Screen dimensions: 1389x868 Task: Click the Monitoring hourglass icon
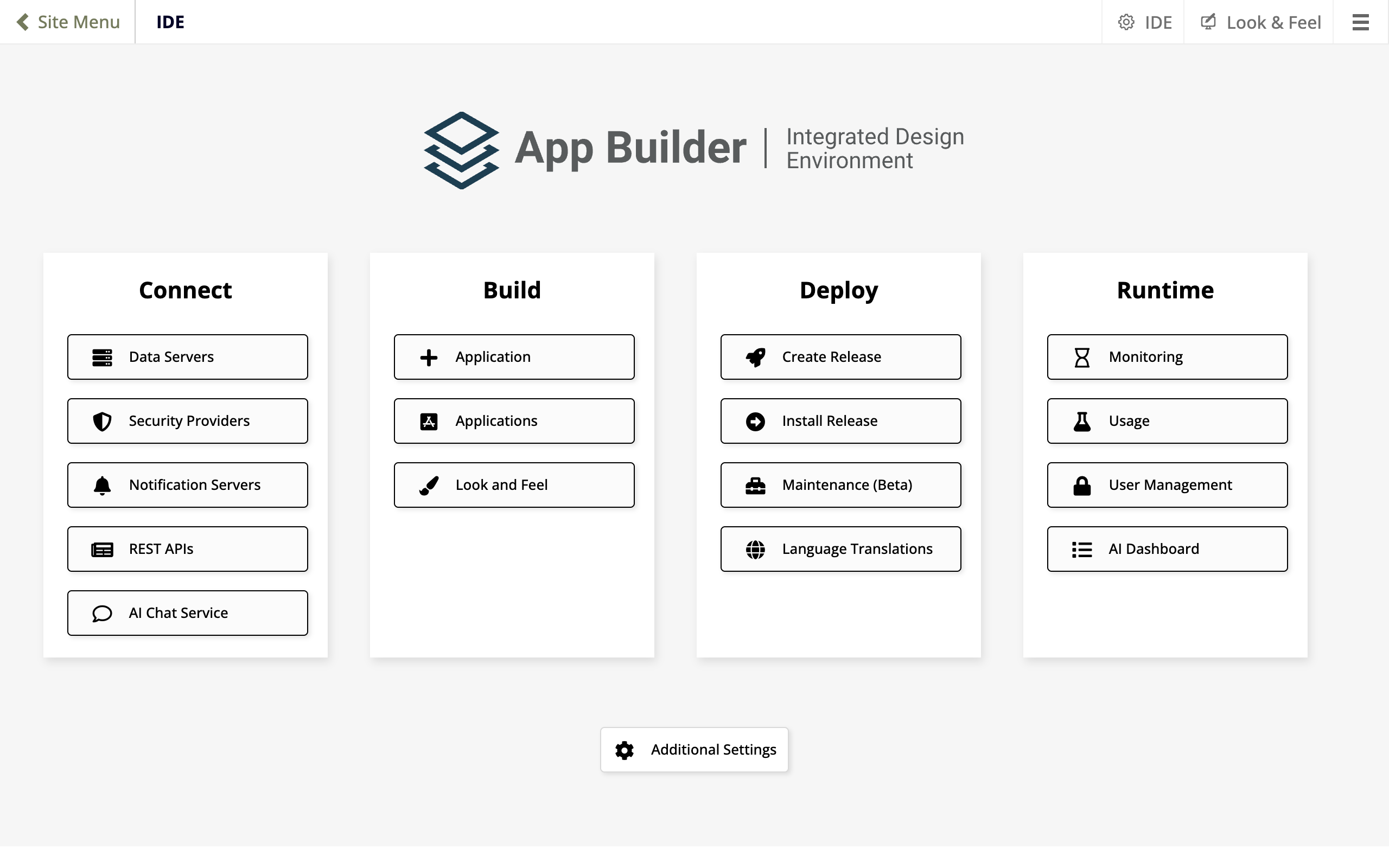click(x=1081, y=356)
